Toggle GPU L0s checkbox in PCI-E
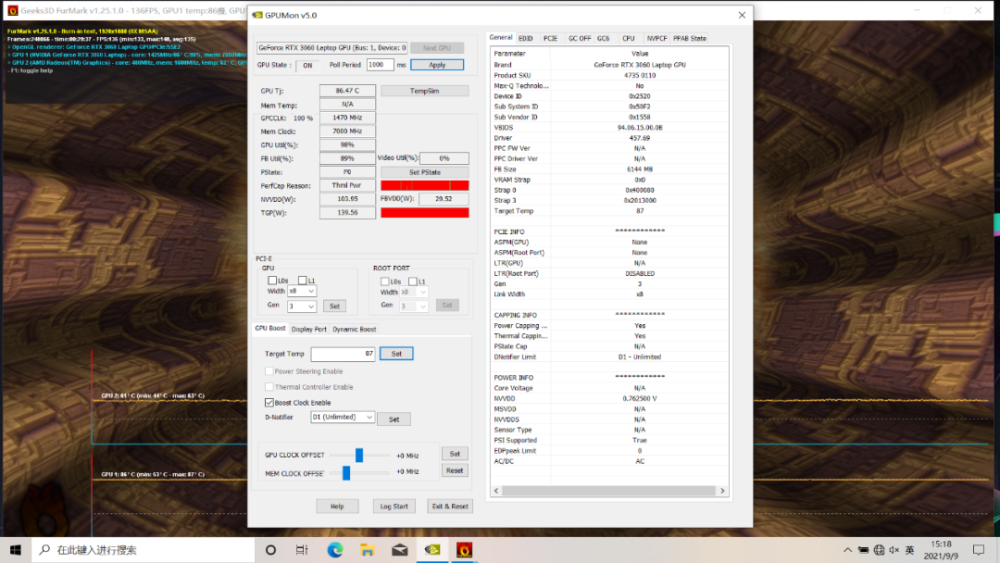The image size is (1000, 563). (272, 281)
